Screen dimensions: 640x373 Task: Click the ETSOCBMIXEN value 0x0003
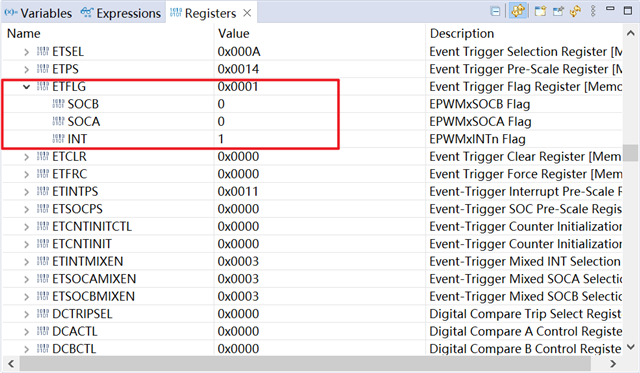[x=238, y=296]
